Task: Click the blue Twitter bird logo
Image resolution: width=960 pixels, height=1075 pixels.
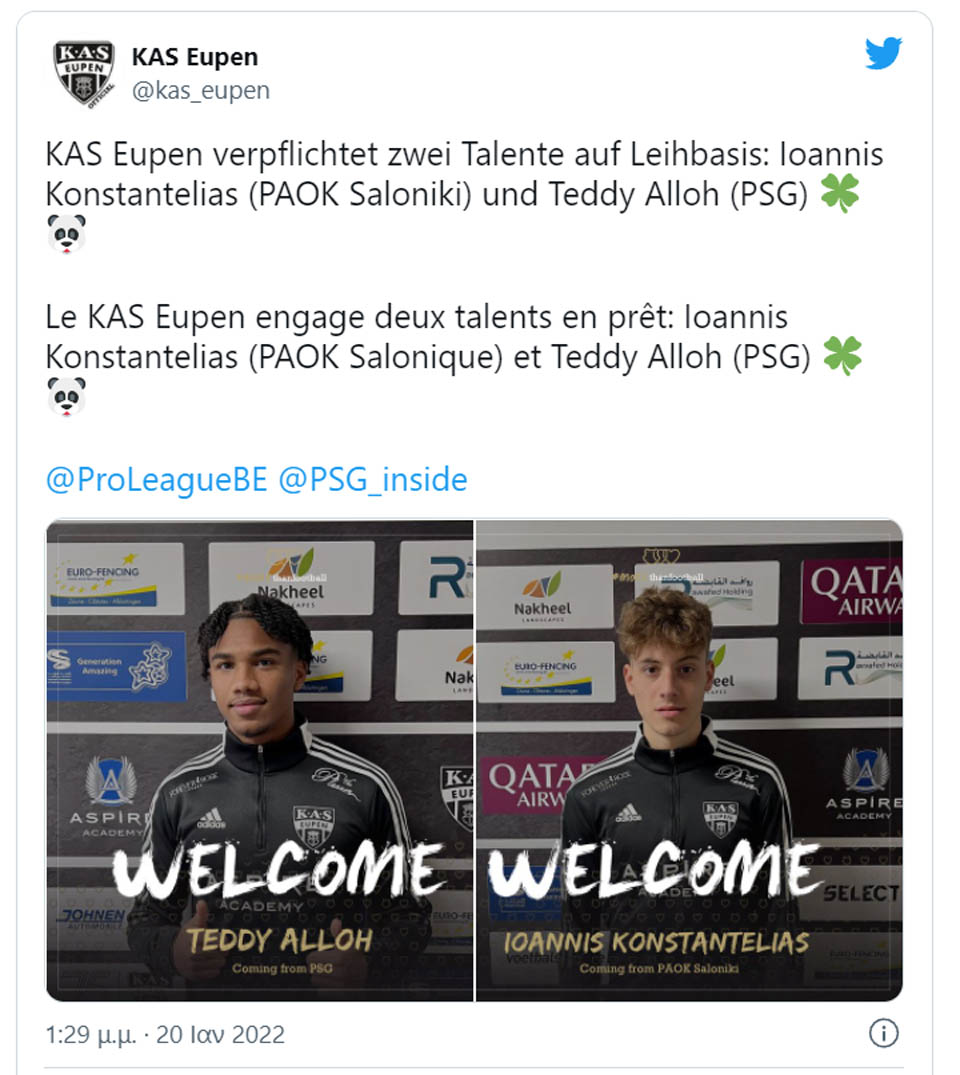Action: (884, 54)
